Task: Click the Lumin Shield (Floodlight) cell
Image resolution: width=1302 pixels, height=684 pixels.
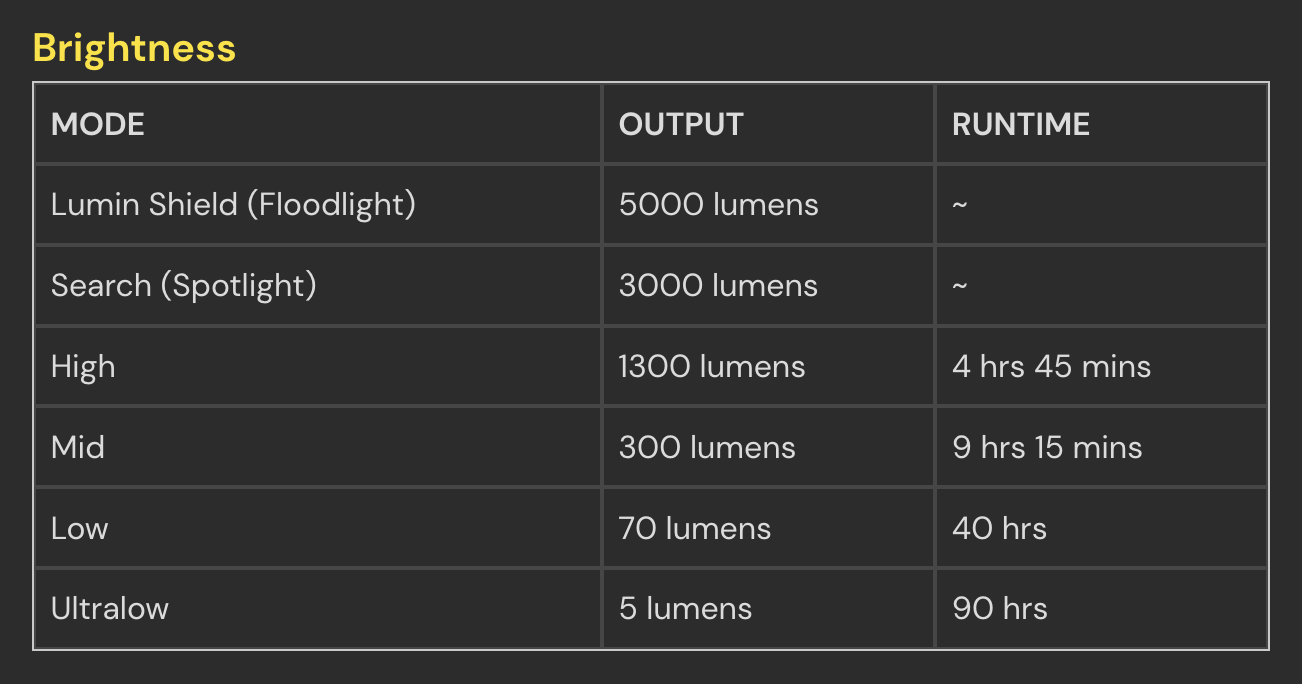Action: [x=318, y=205]
